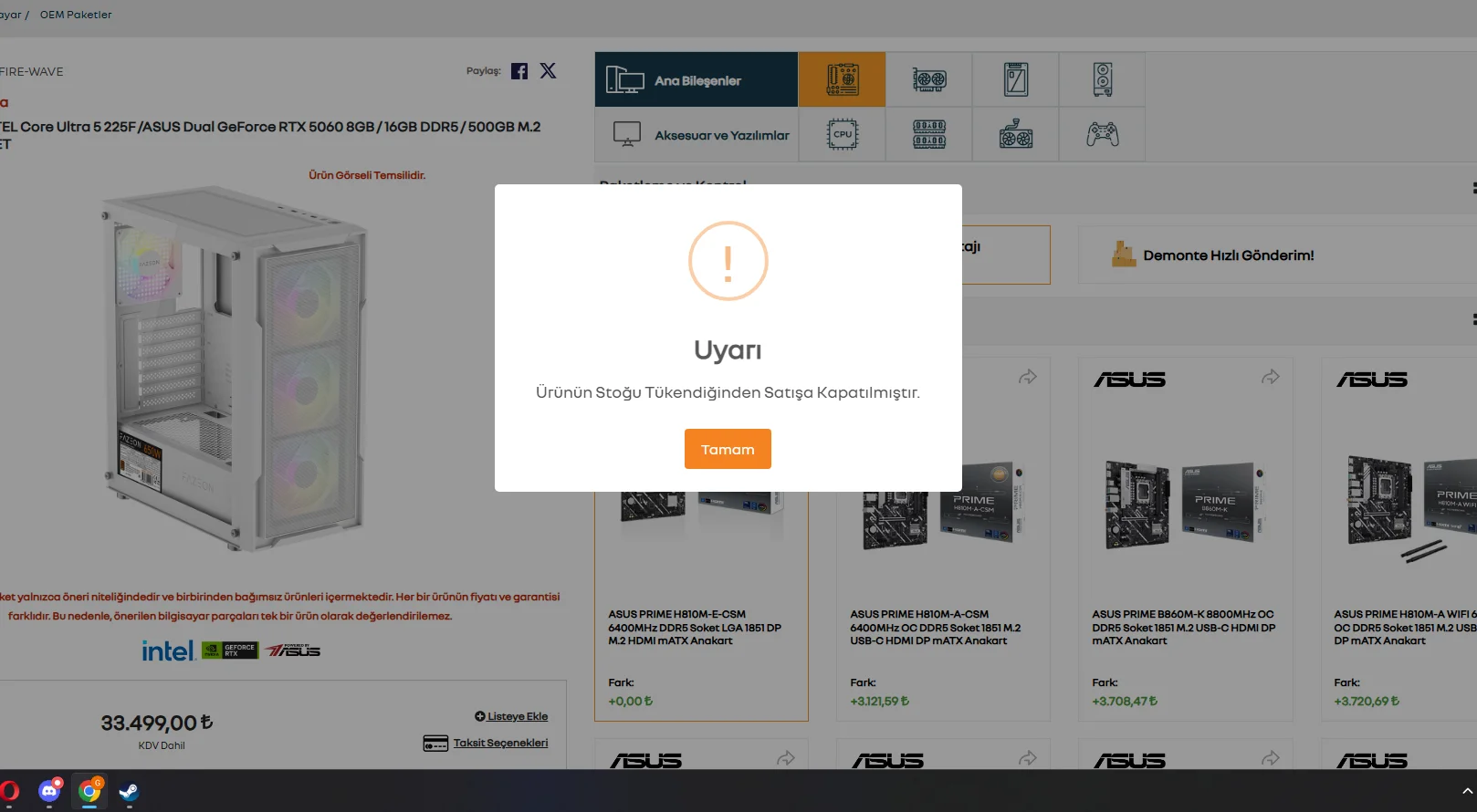Image resolution: width=1477 pixels, height=812 pixels.
Task: Click ASUS logo on the B860M-K card
Action: coord(1130,380)
